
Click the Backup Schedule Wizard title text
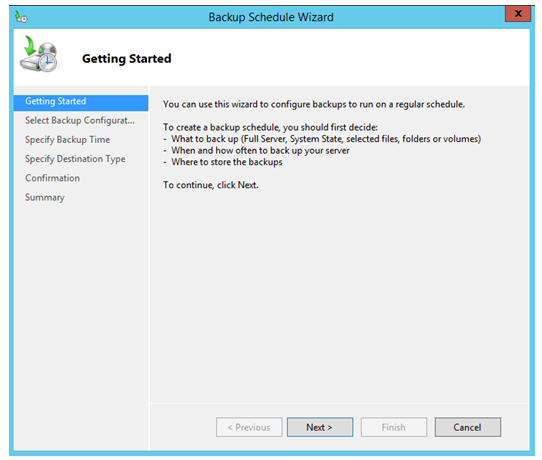point(271,17)
